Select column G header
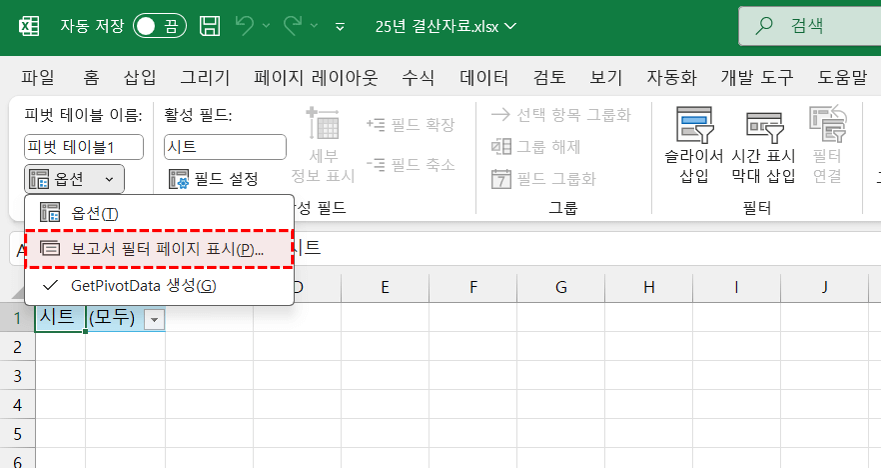 [561, 287]
